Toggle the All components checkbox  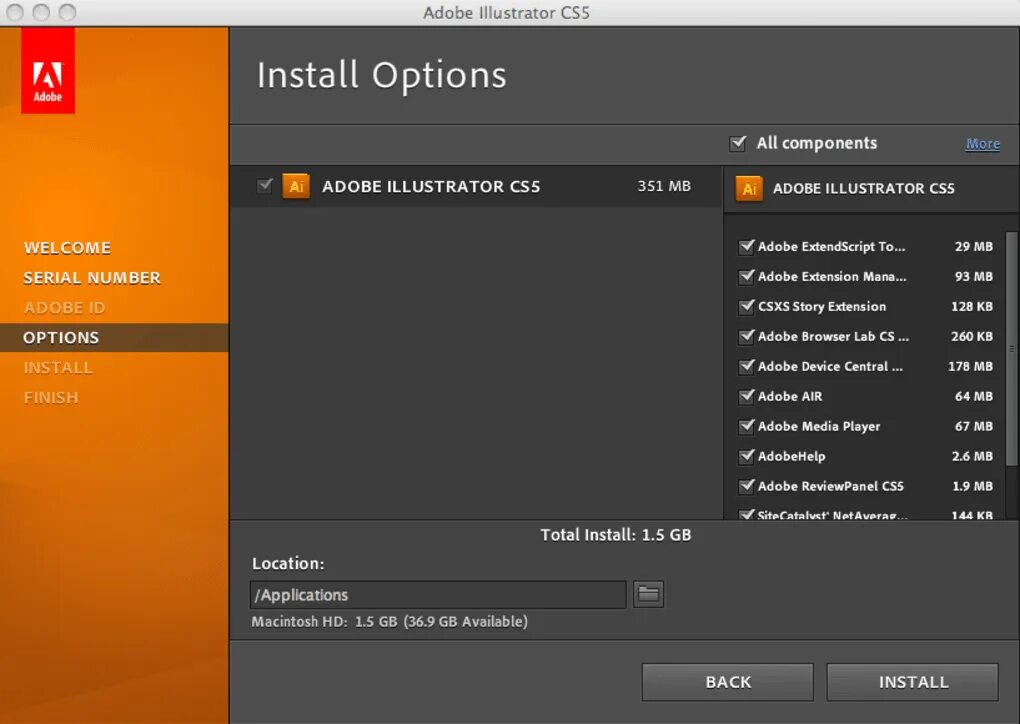tap(738, 143)
